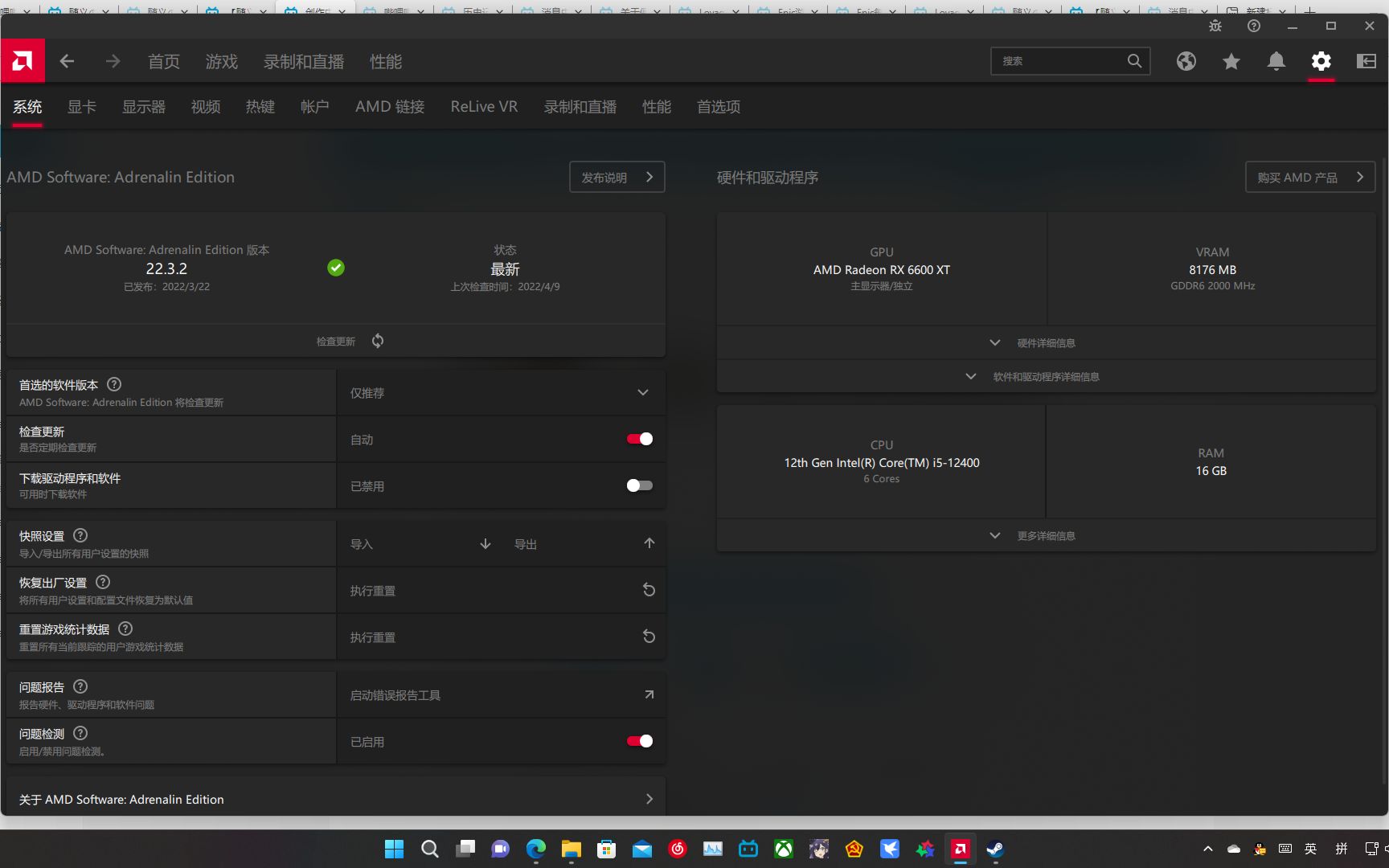
Task: Switch to the 热键 tab
Action: coord(260,107)
